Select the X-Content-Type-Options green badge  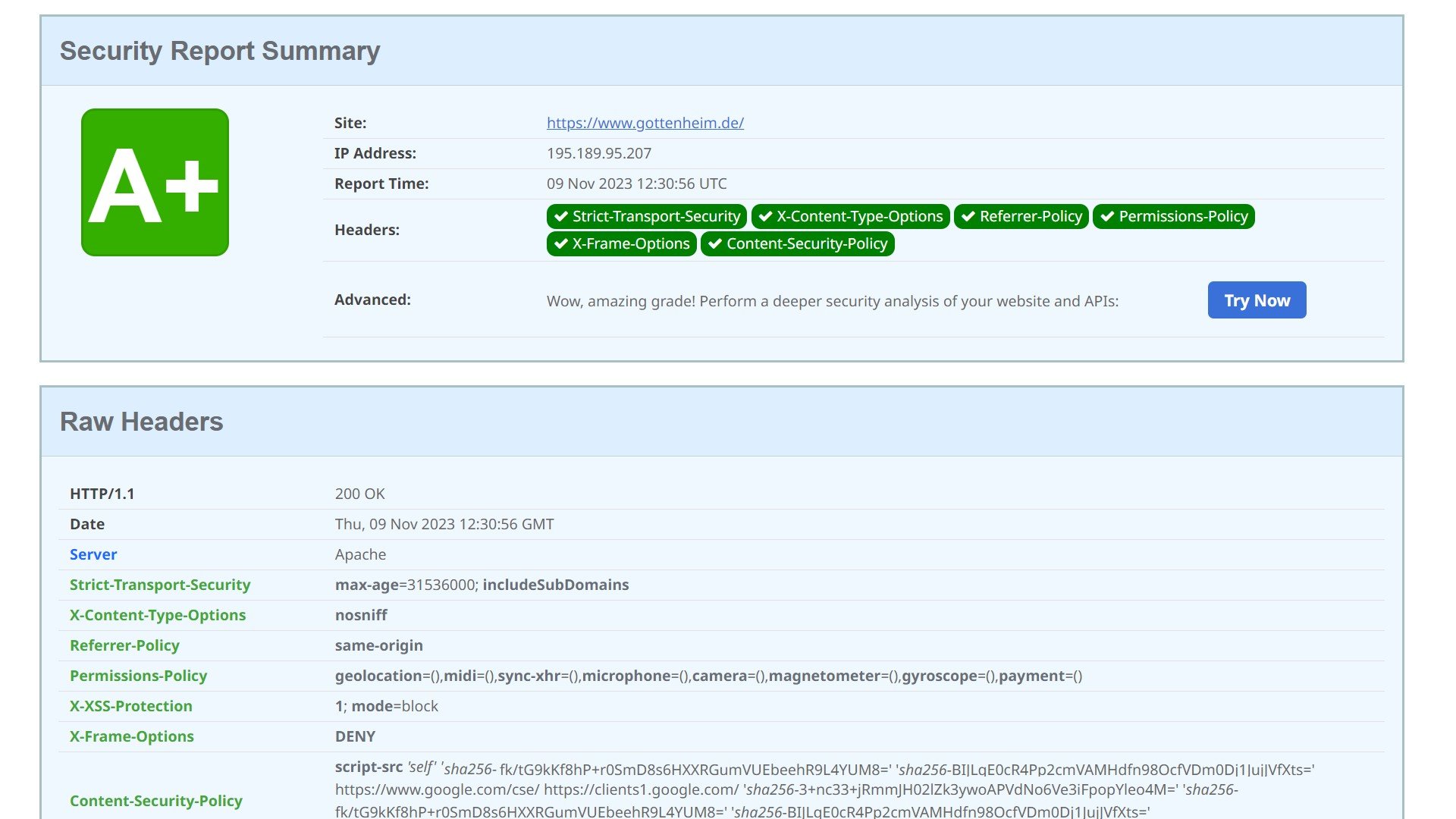pyautogui.click(x=850, y=217)
